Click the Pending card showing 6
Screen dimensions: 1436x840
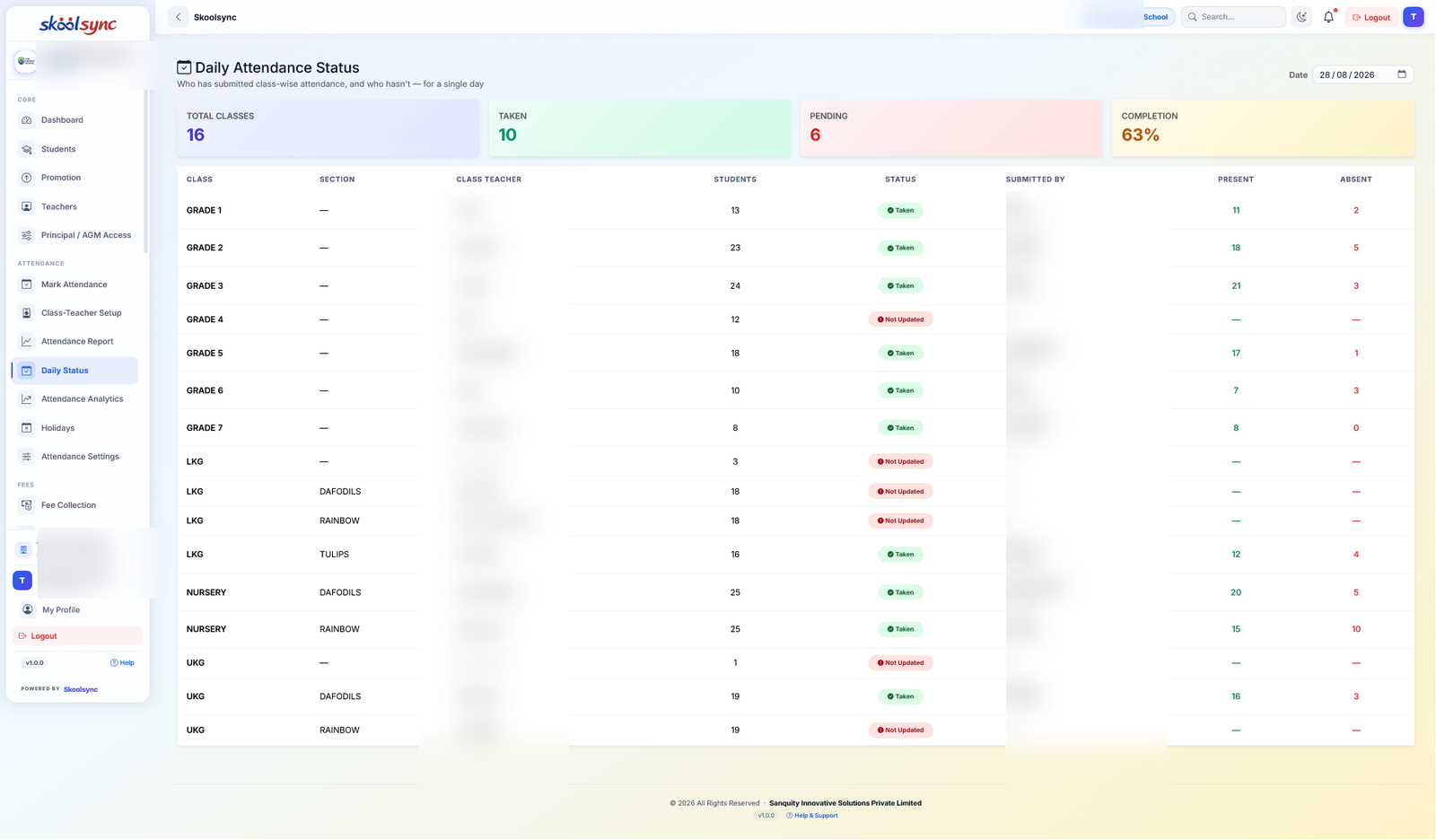click(951, 128)
